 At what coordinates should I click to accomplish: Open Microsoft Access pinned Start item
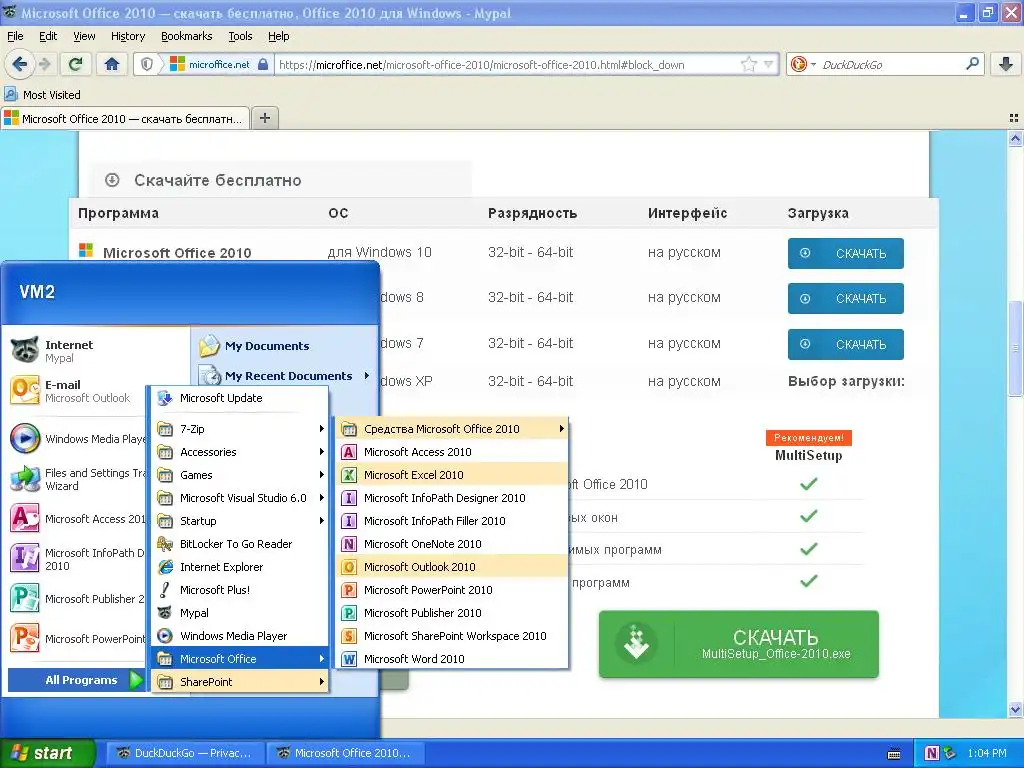click(x=78, y=519)
